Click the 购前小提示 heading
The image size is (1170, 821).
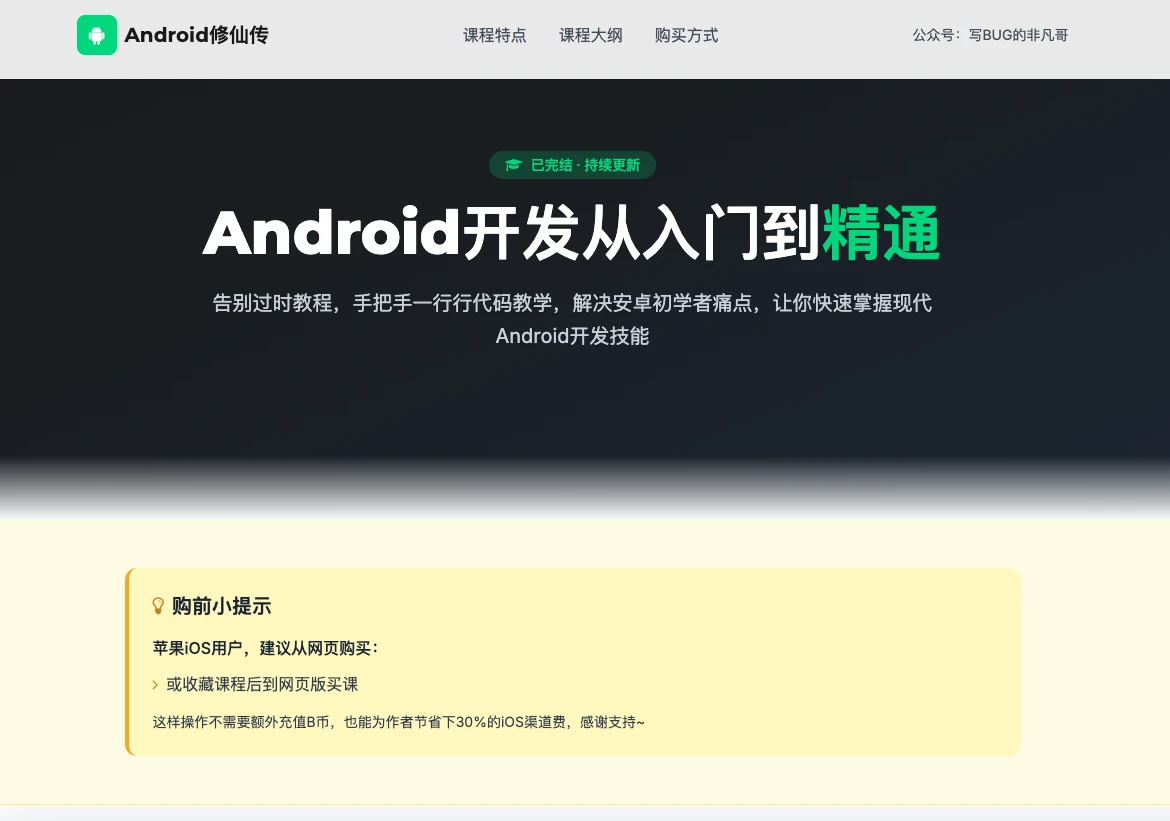point(222,605)
